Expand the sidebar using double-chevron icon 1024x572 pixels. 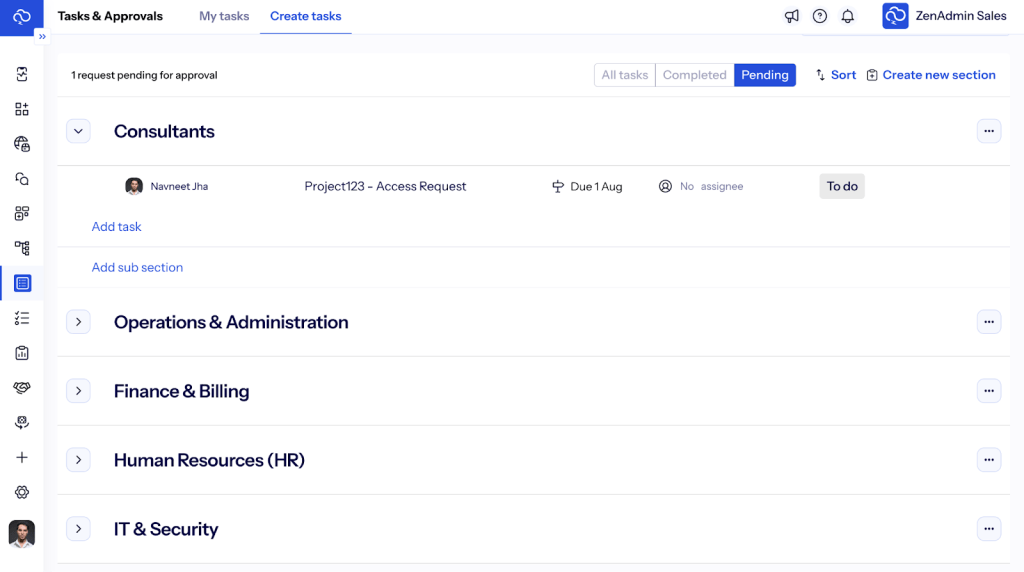coord(42,36)
